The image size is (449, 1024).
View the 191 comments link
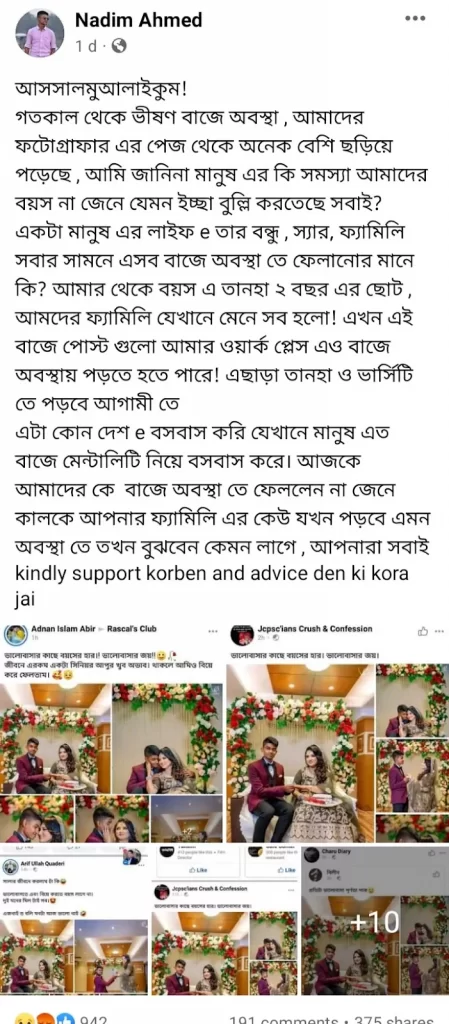coord(283,1019)
